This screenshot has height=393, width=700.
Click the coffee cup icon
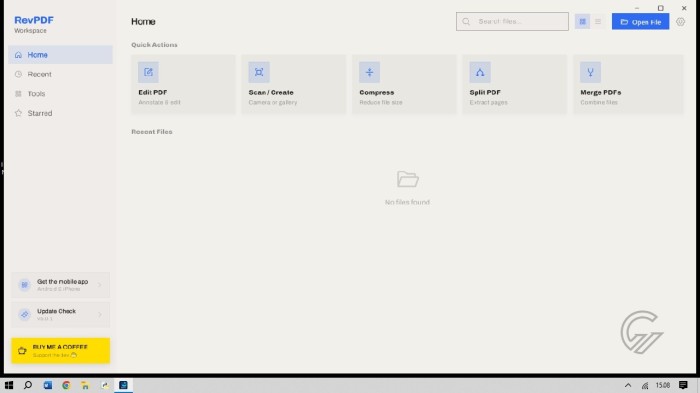[22, 351]
